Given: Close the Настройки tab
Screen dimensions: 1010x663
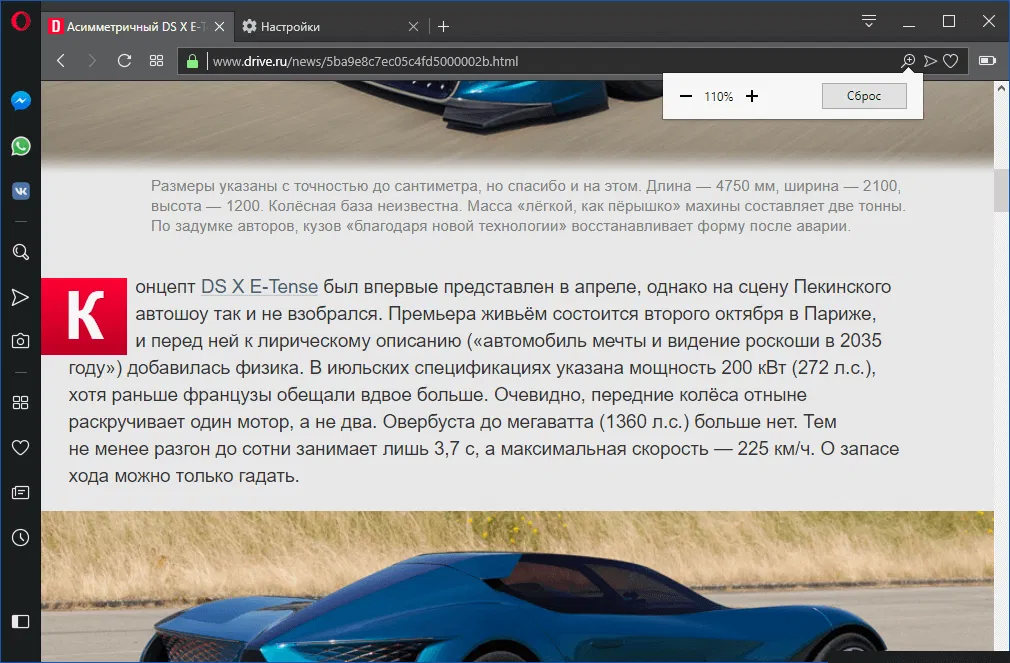Looking at the screenshot, I should (x=414, y=26).
